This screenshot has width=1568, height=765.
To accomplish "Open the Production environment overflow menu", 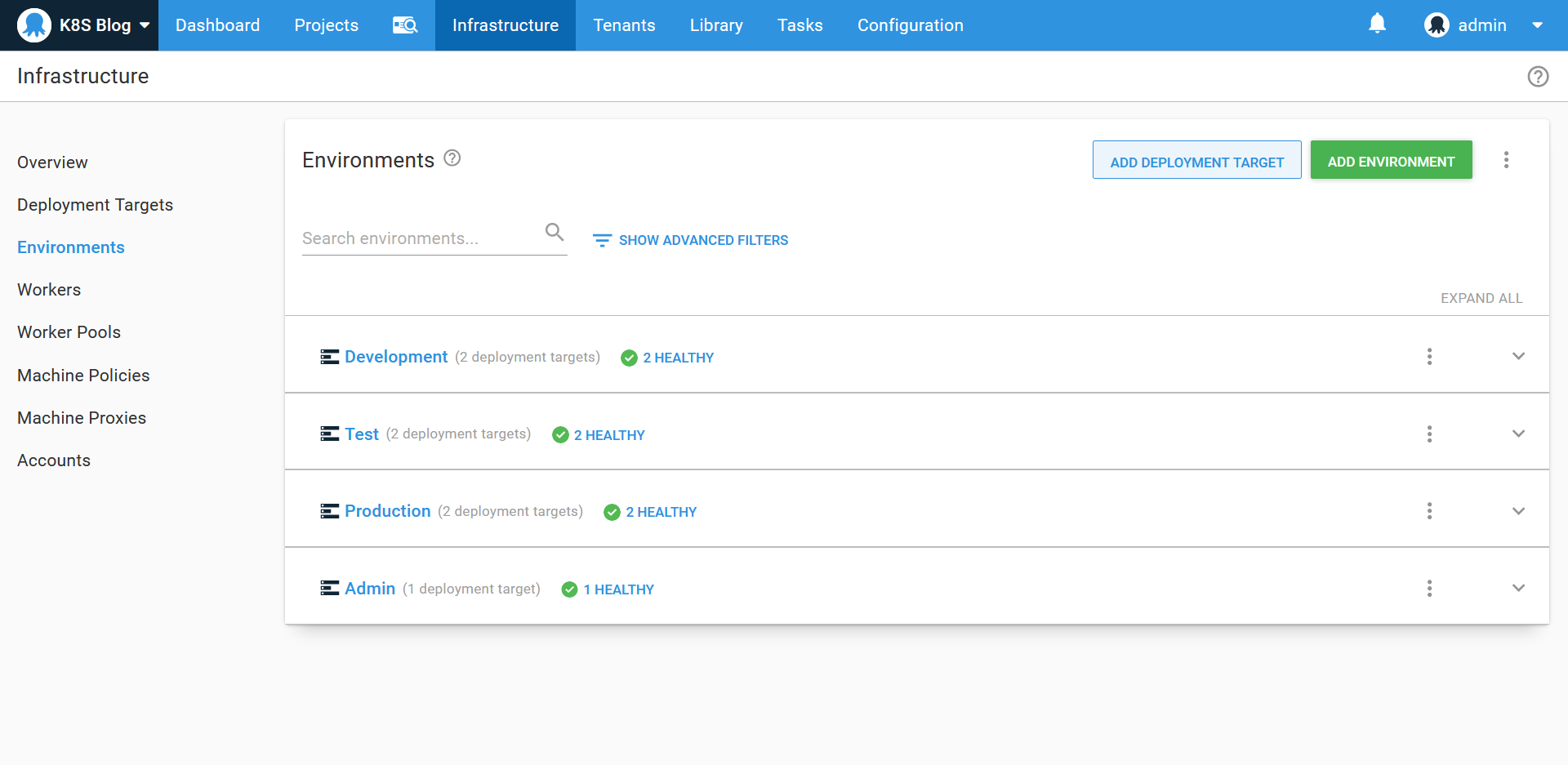I will pyautogui.click(x=1429, y=511).
